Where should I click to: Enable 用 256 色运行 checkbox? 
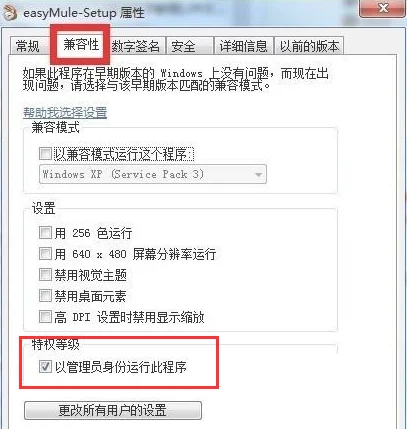click(x=45, y=232)
